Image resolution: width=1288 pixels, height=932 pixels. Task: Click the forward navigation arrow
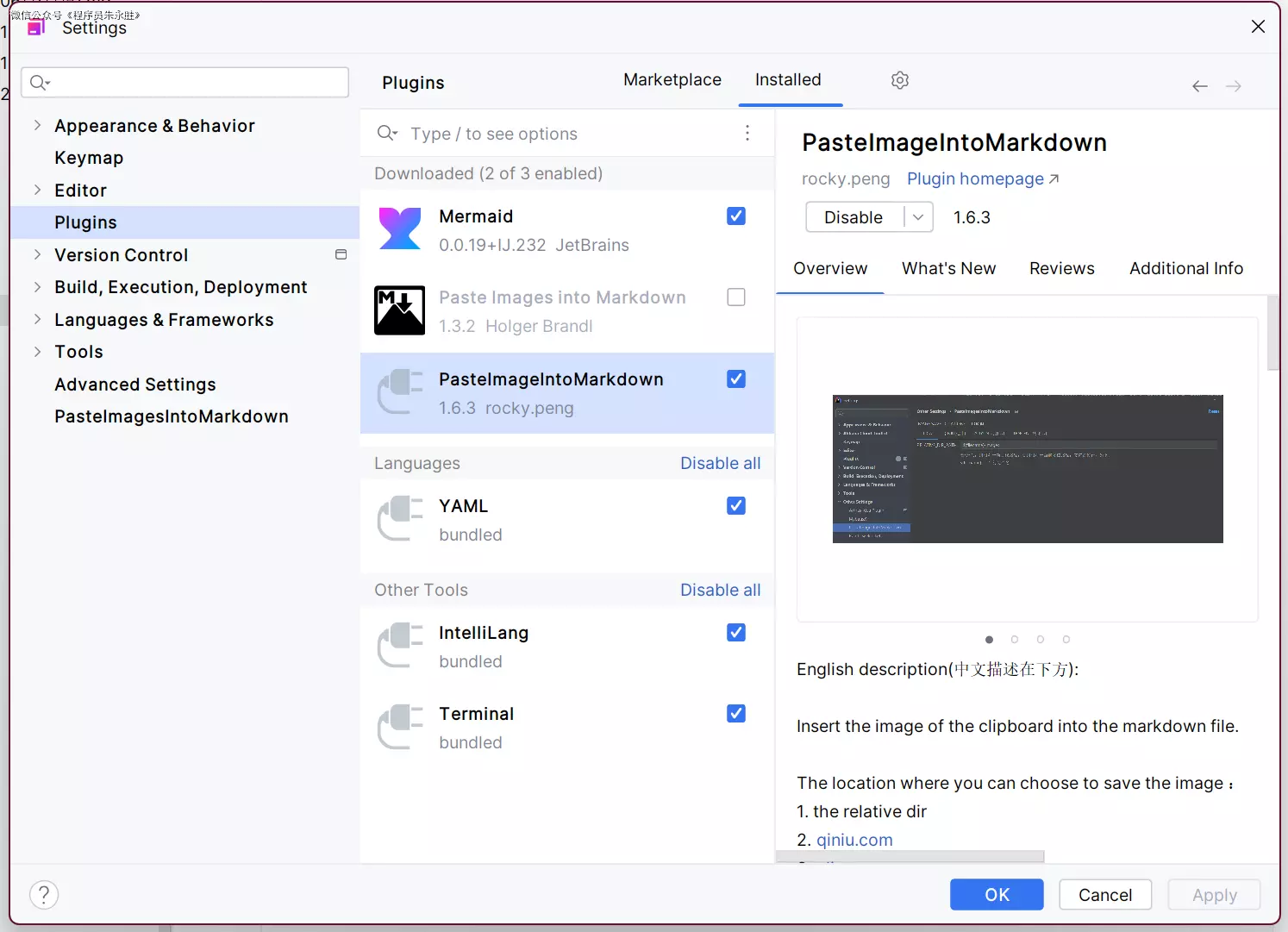(1233, 86)
